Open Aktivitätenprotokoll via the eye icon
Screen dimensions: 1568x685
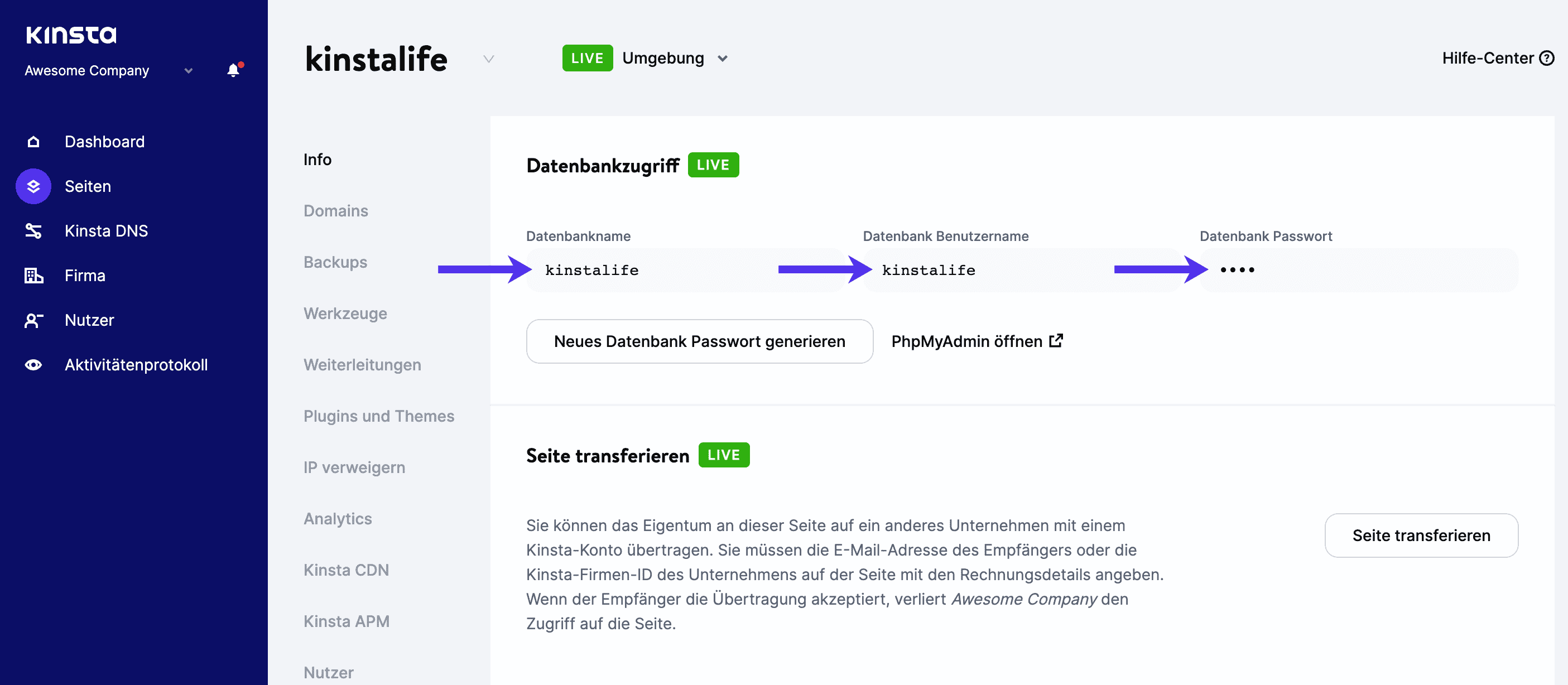point(33,364)
